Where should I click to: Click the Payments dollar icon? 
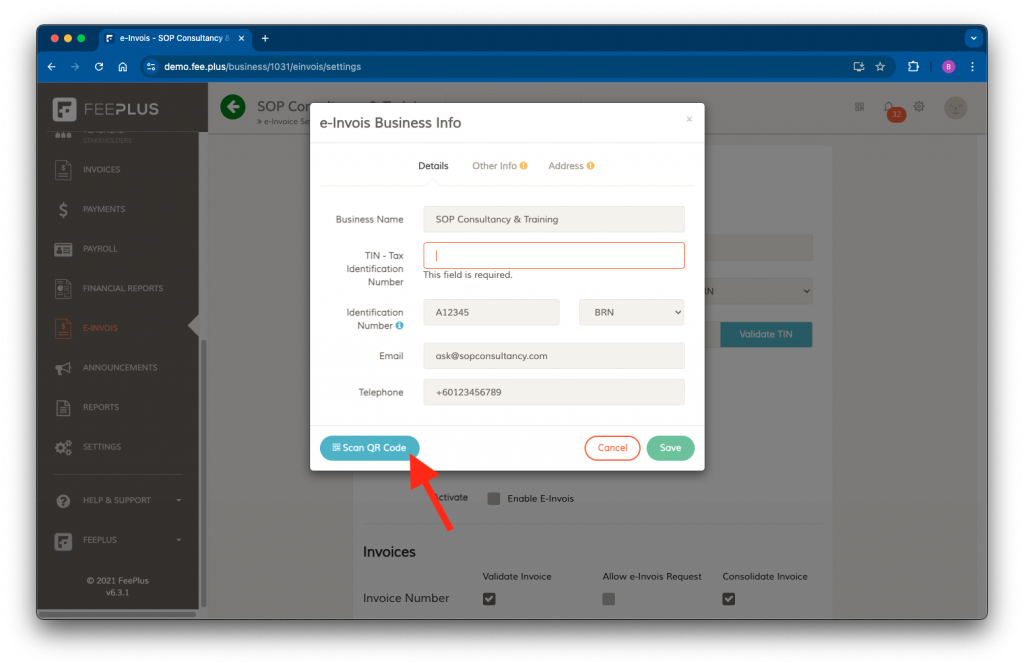click(x=64, y=209)
